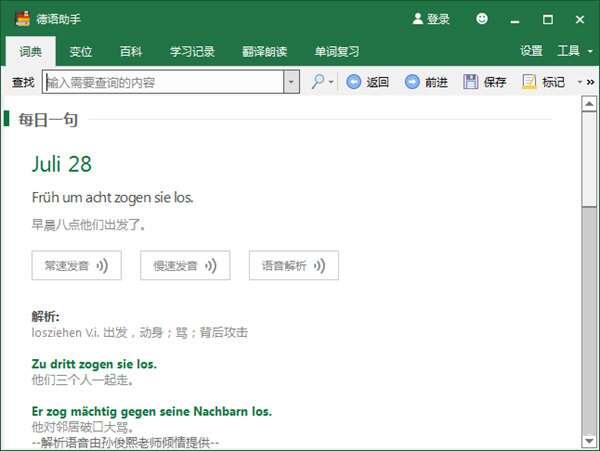Screen dimensions: 600x451
Task: Click the smiley face feedback icon
Action: 482,19
